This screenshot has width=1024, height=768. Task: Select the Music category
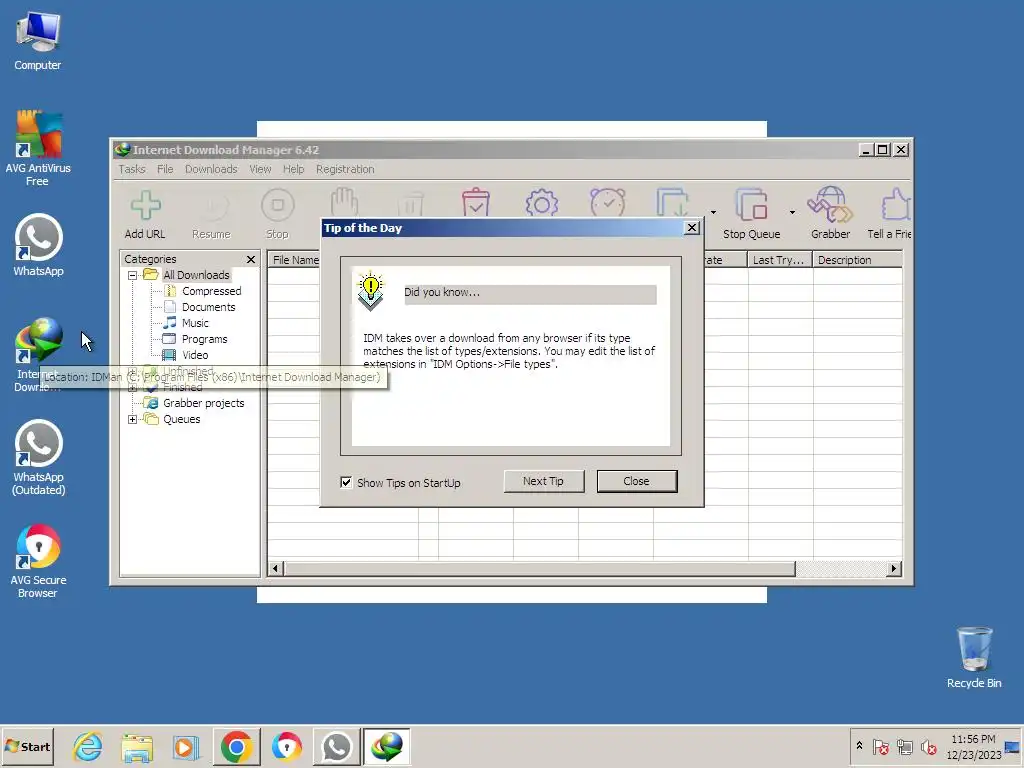click(x=195, y=323)
